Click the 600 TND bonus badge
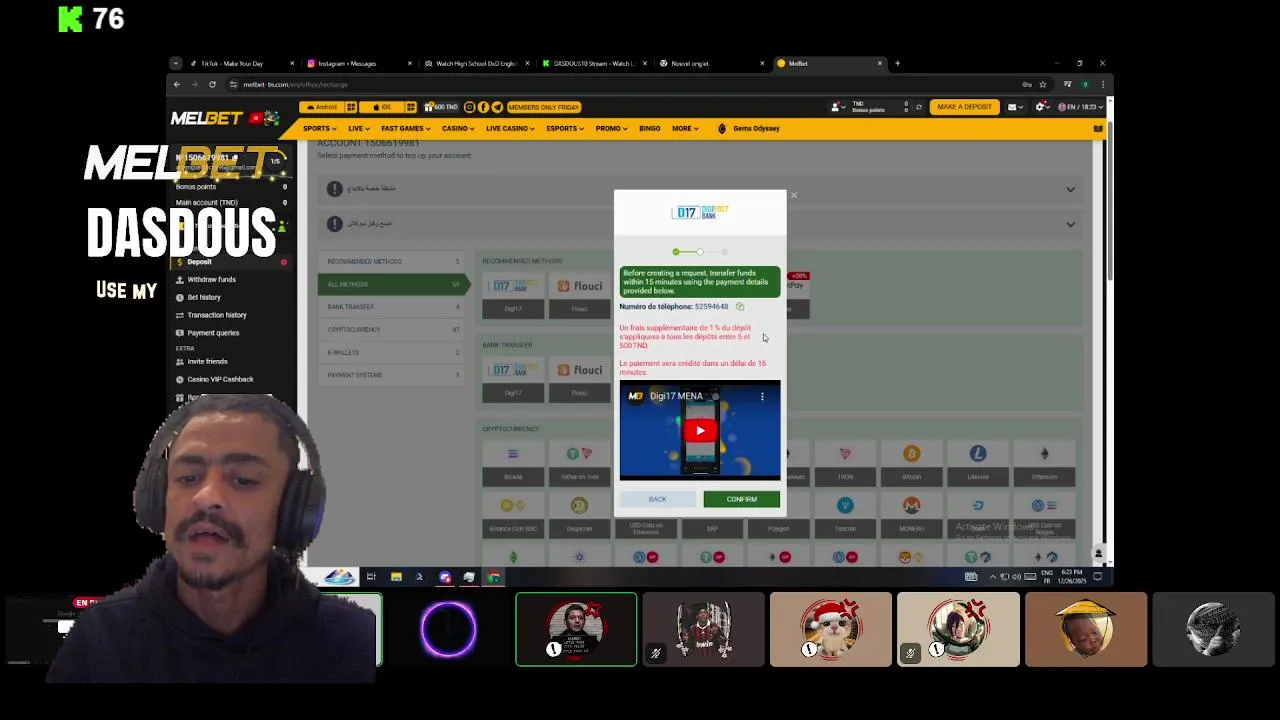1280x720 pixels. click(441, 107)
